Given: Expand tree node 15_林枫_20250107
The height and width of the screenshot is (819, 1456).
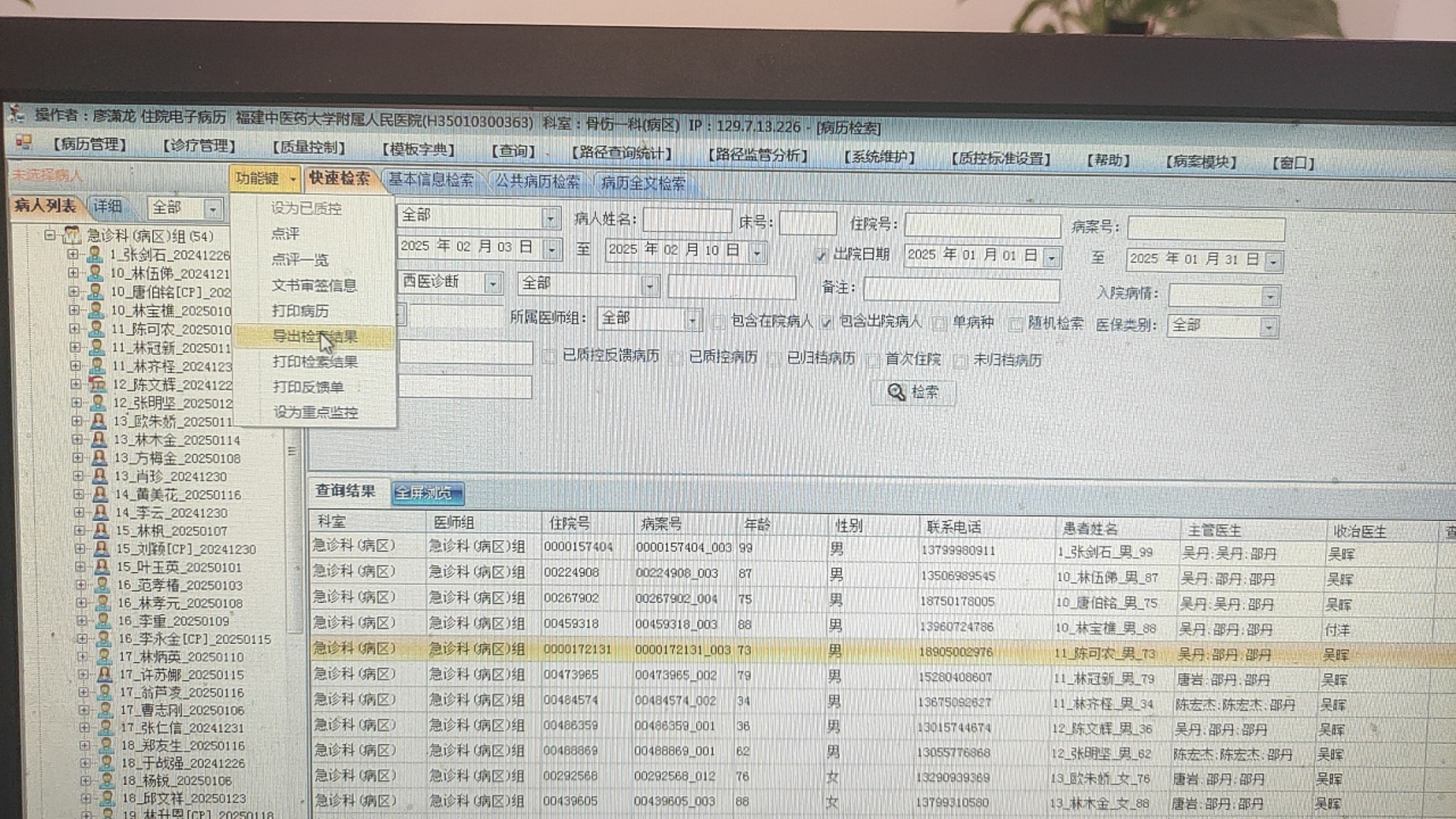Looking at the screenshot, I should click(x=80, y=530).
